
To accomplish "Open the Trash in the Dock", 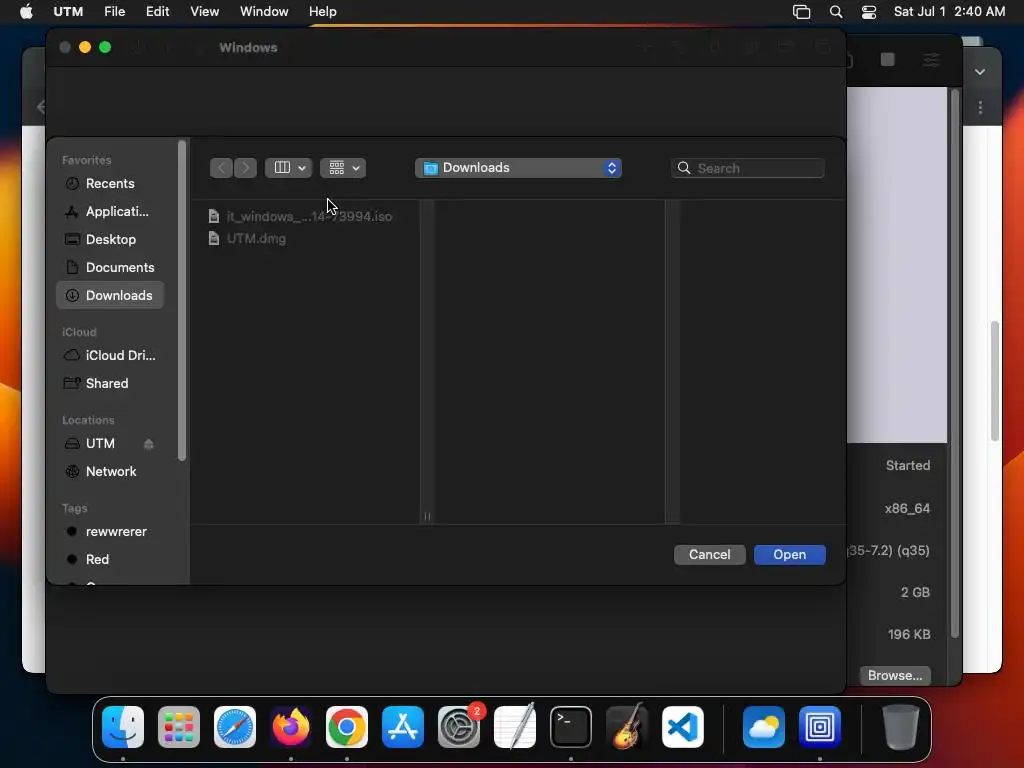I will pyautogui.click(x=901, y=727).
